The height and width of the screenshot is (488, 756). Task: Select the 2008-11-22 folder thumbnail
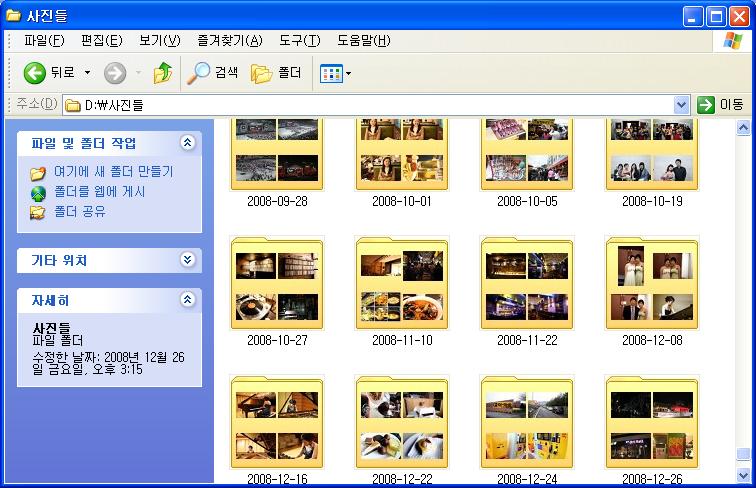point(527,283)
